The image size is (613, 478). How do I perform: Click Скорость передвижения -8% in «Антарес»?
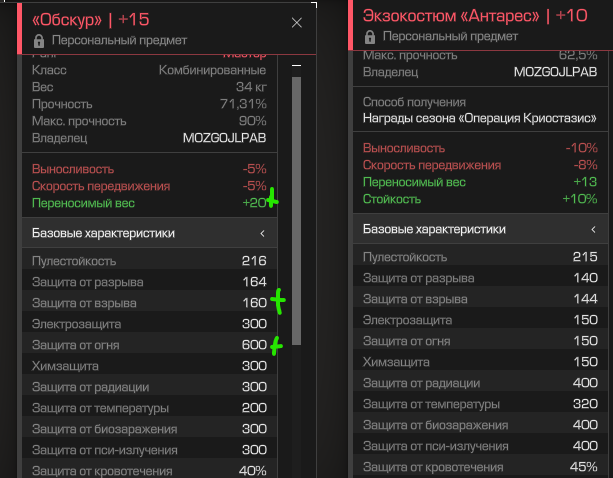point(480,165)
